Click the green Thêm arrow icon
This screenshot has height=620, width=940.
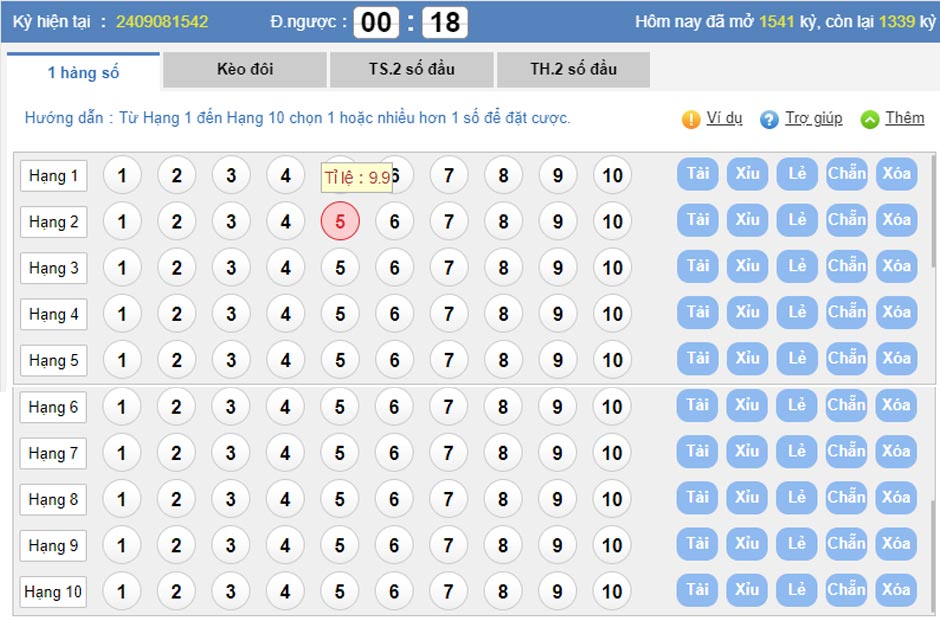(x=869, y=119)
